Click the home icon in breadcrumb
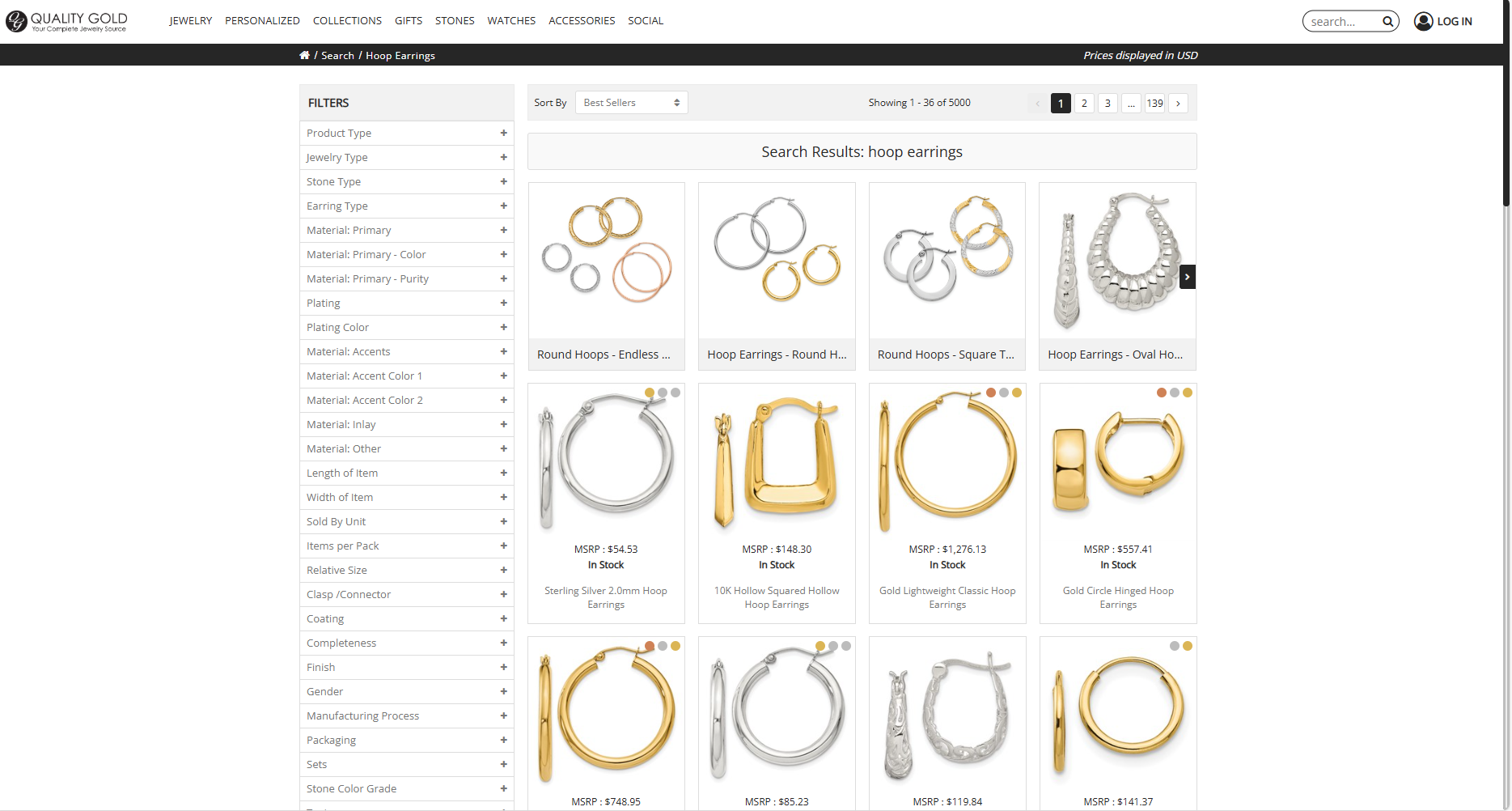Viewport: 1512px width, 811px height. click(x=304, y=55)
